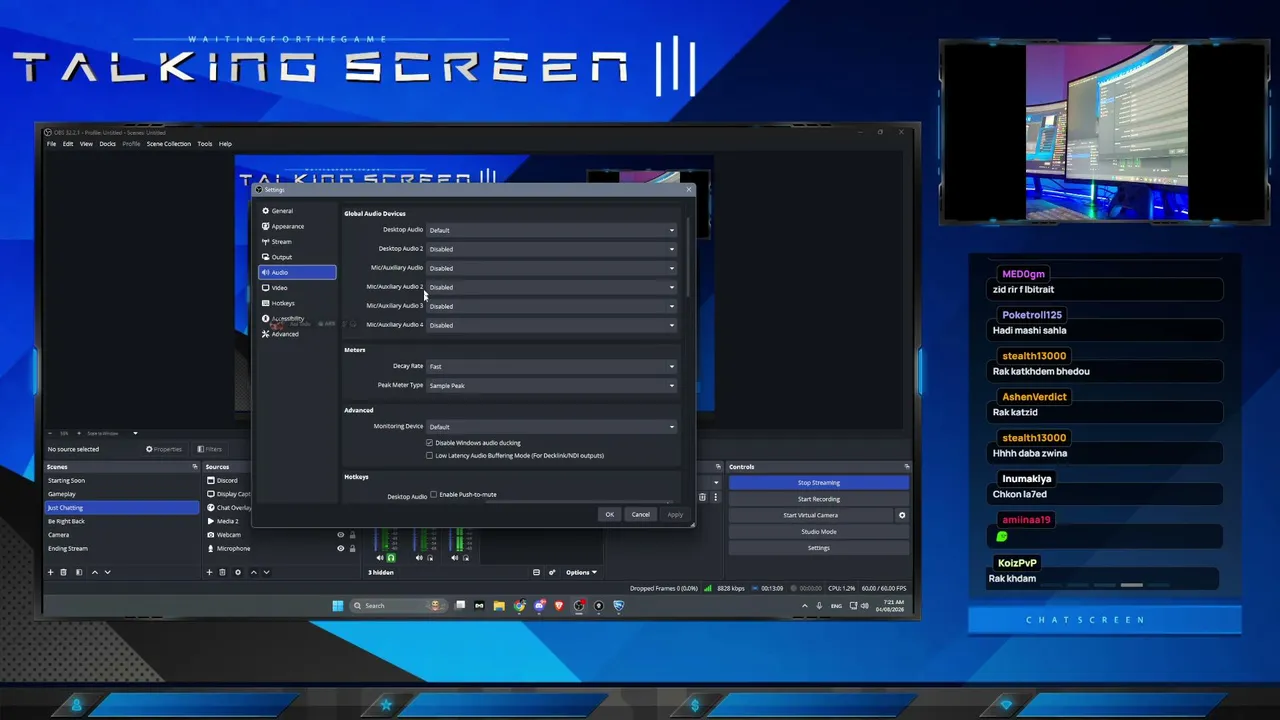Select the Starting Soon scene
1280x720 pixels.
122,481
